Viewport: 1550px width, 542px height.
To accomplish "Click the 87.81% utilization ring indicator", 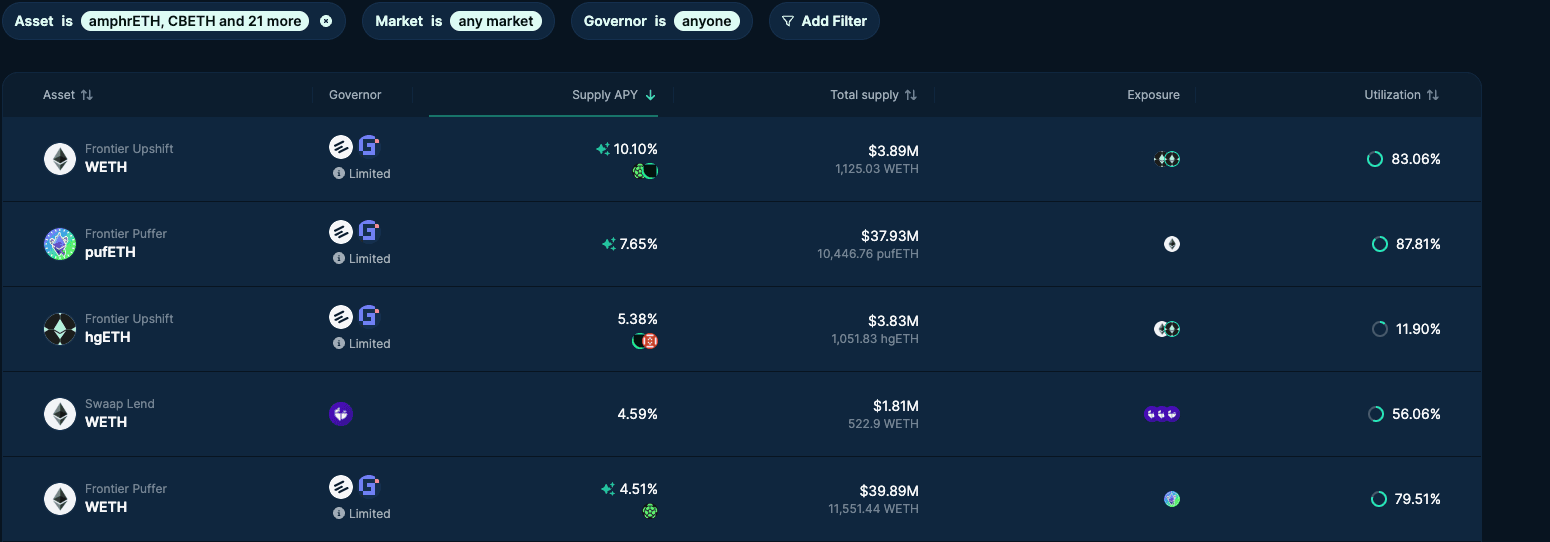I will pyautogui.click(x=1379, y=244).
